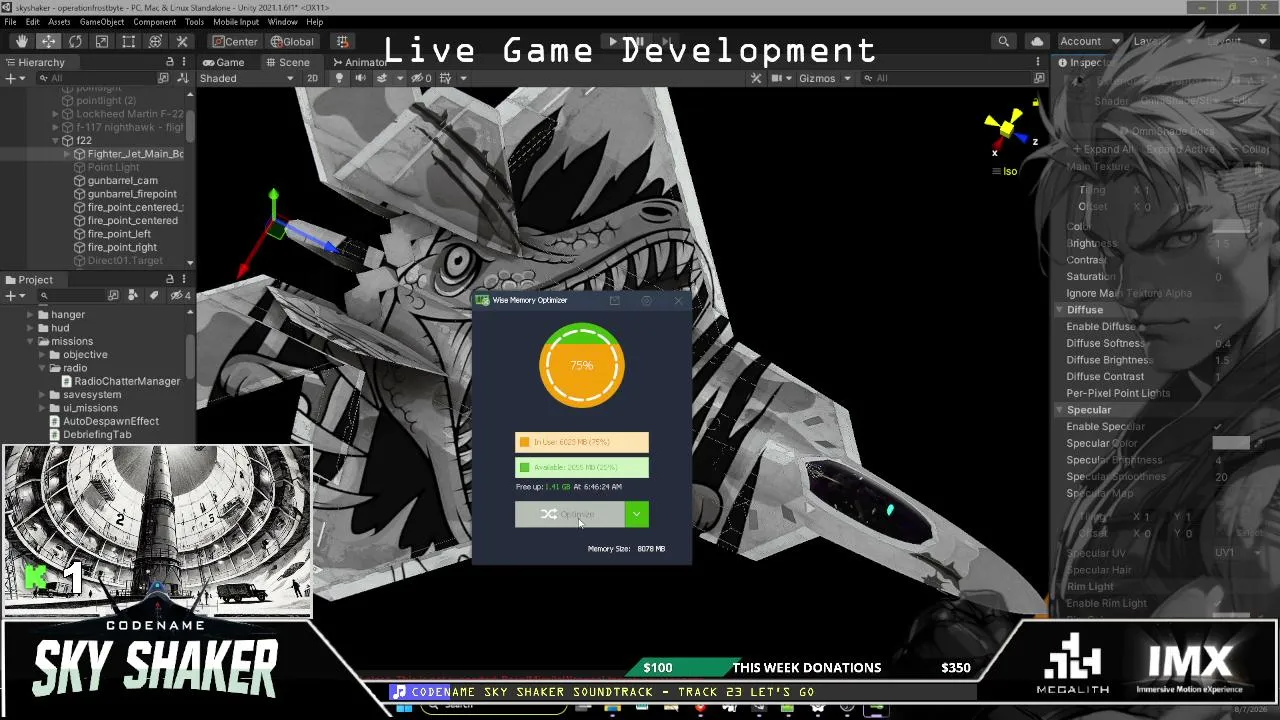Toggle Project hidden packages visibility
The width and height of the screenshot is (1280, 720).
pyautogui.click(x=180, y=296)
